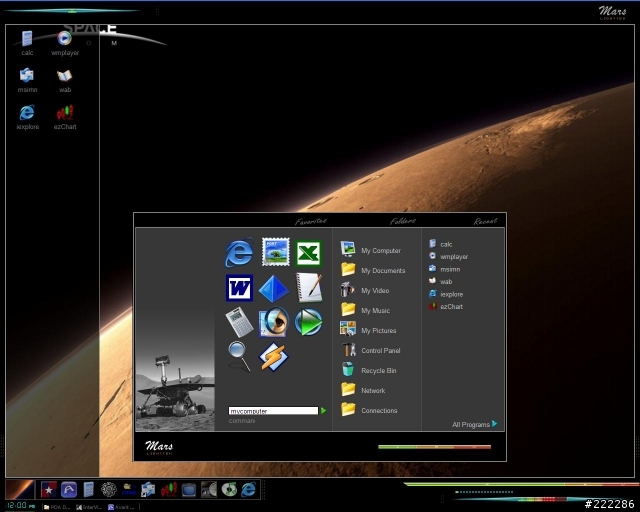Image resolution: width=640 pixels, height=512 pixels.
Task: Click Internet Explorer quick-launch icon
Action: click(249, 490)
